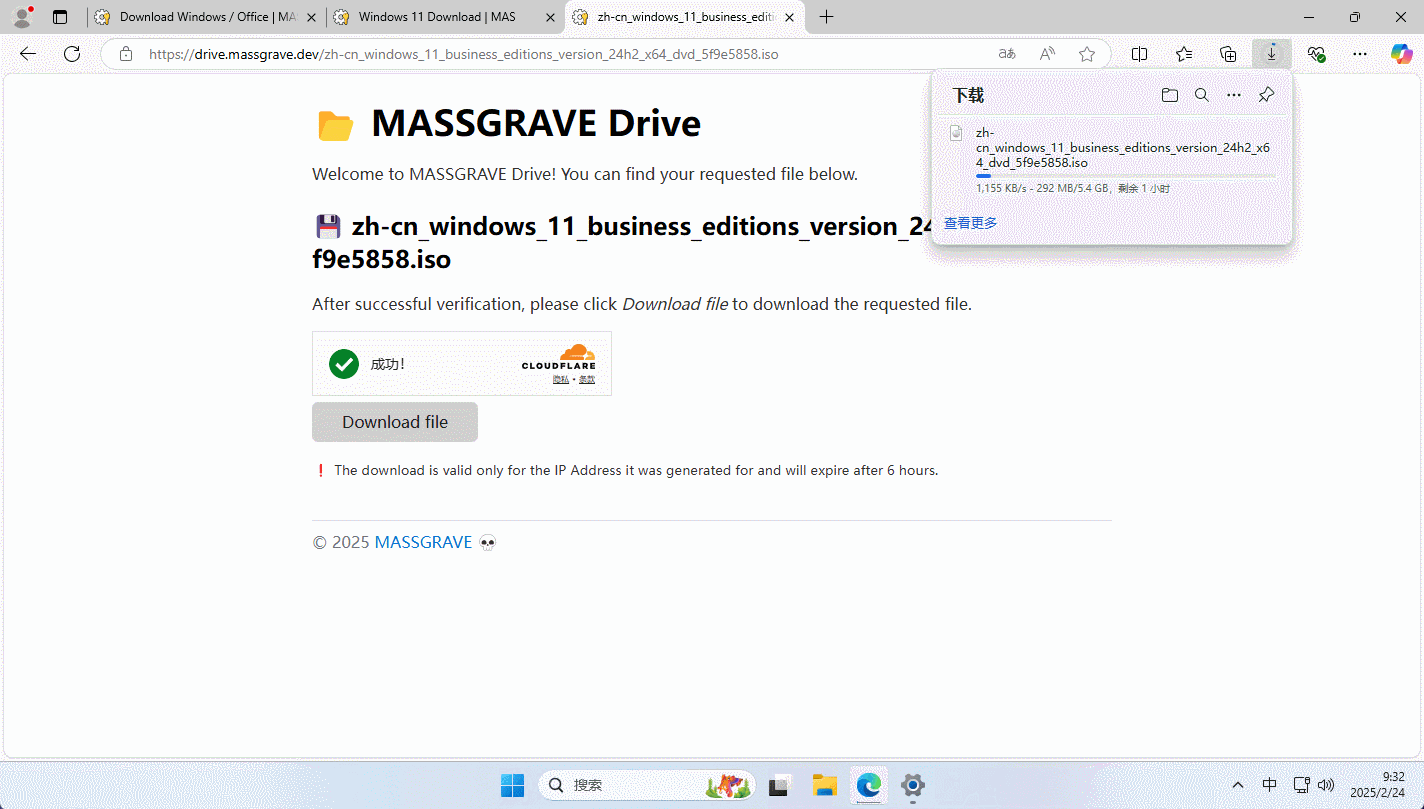Click the browser refresh button

72,54
